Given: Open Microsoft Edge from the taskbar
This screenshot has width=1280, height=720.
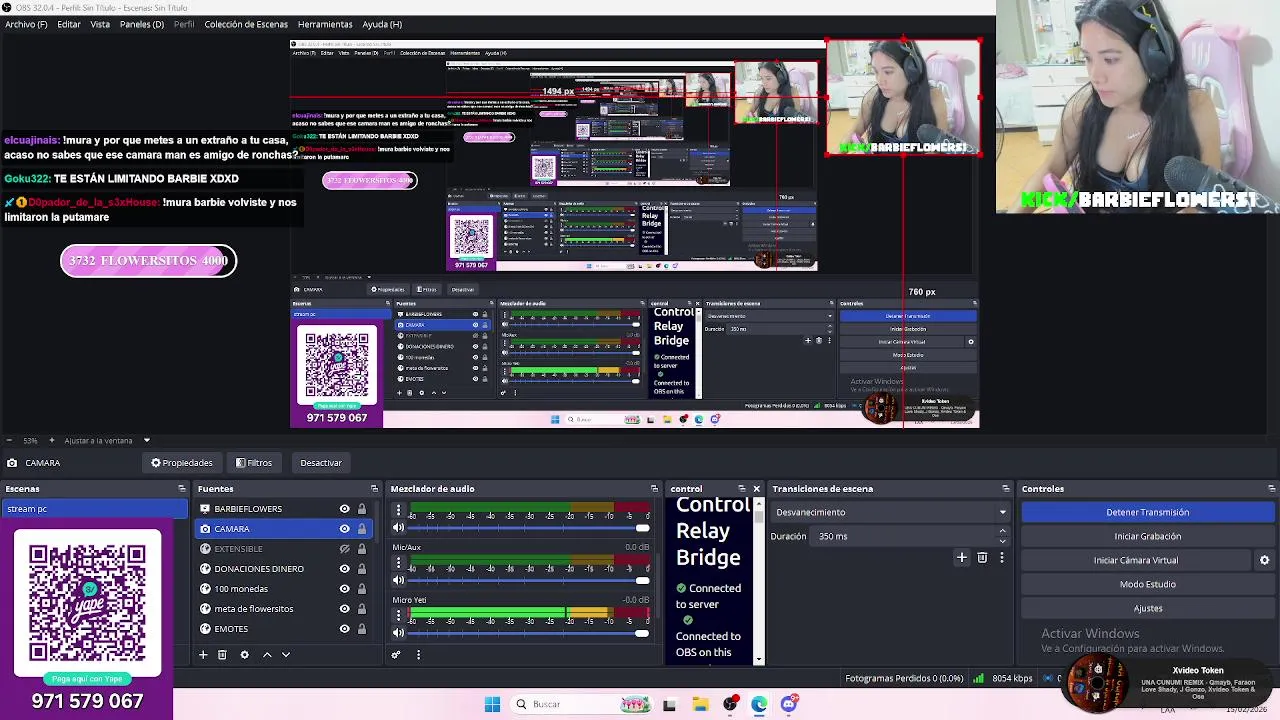Looking at the screenshot, I should click(759, 704).
